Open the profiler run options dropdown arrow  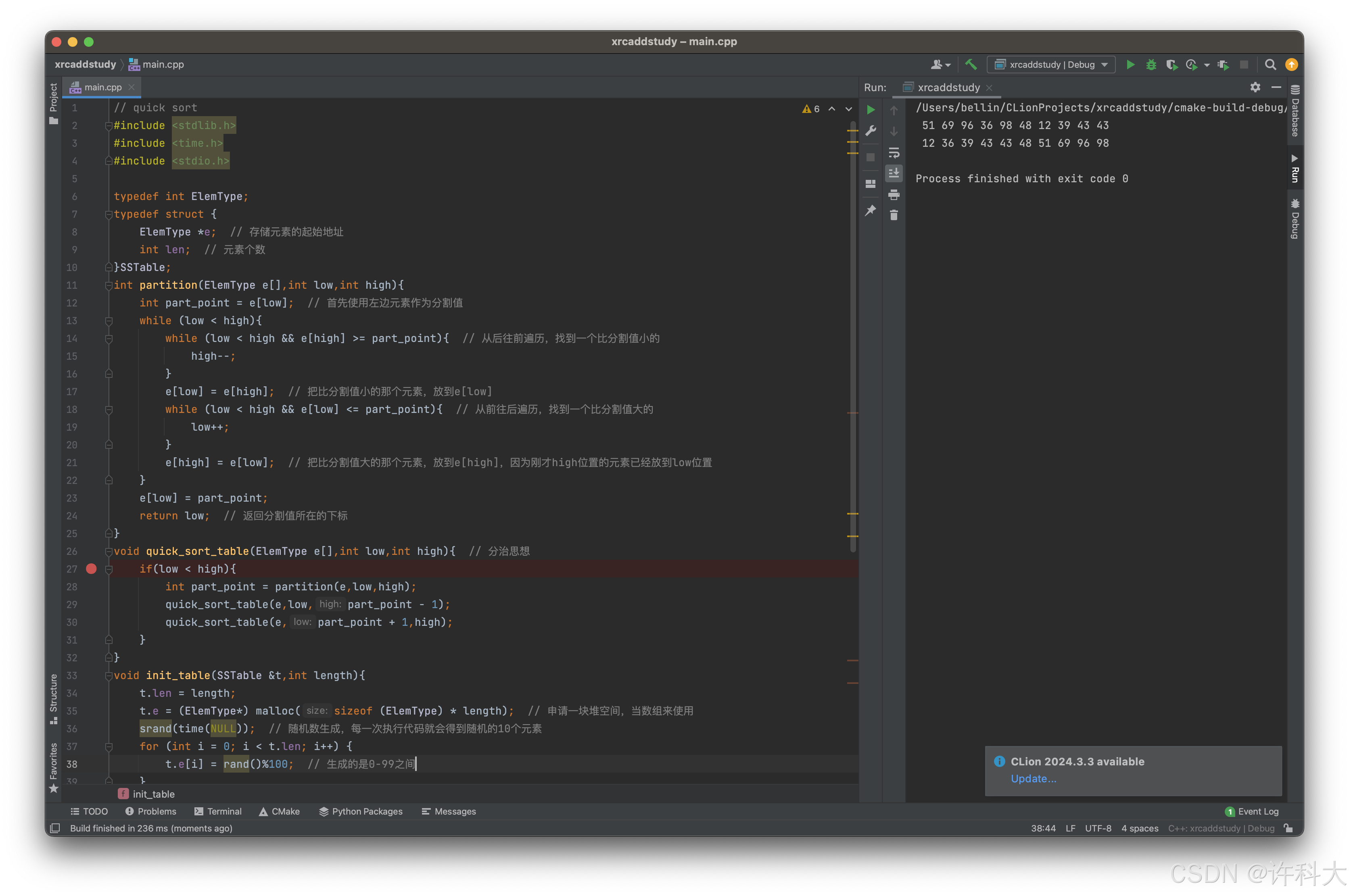click(x=1207, y=65)
